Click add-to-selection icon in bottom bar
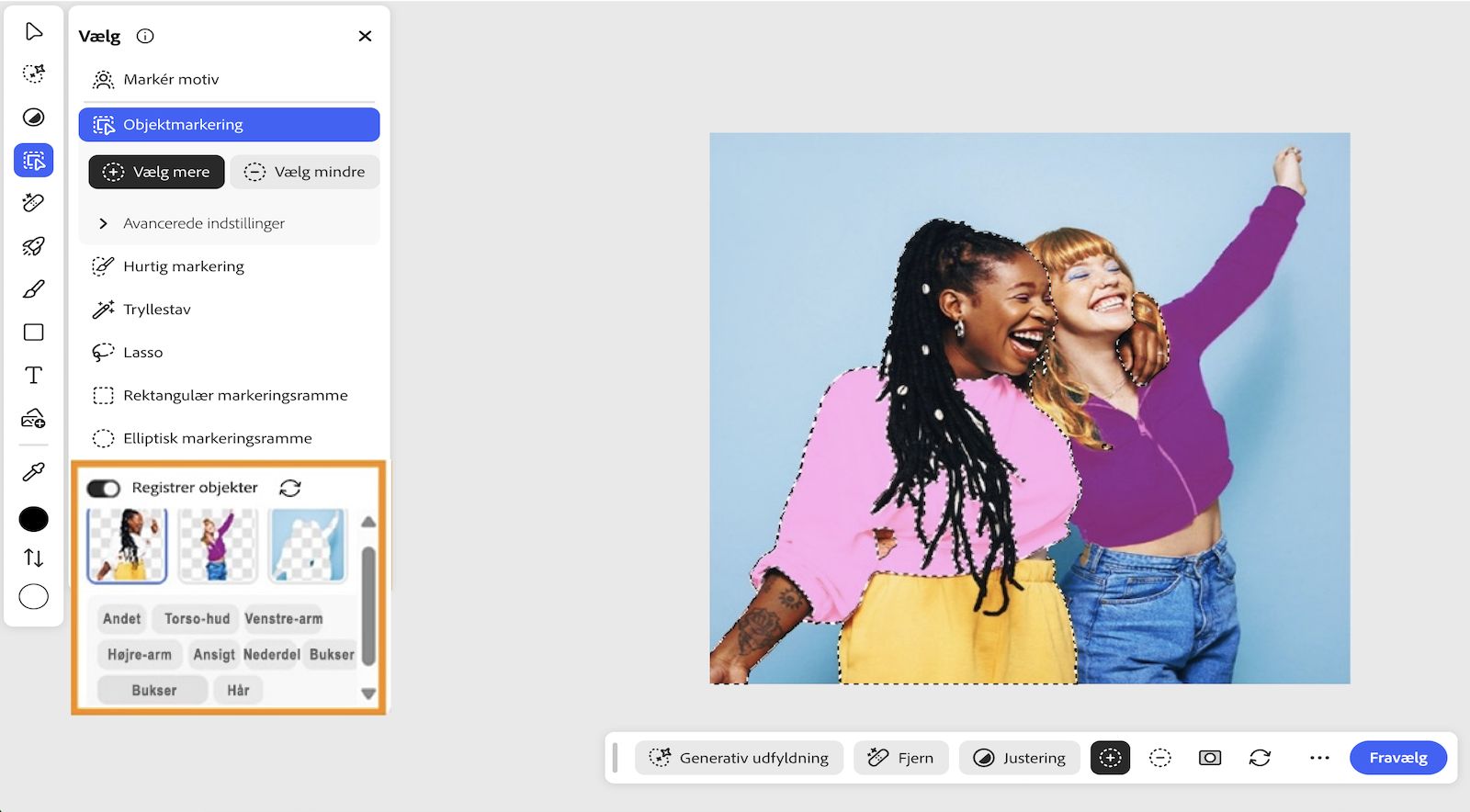 (x=1111, y=758)
